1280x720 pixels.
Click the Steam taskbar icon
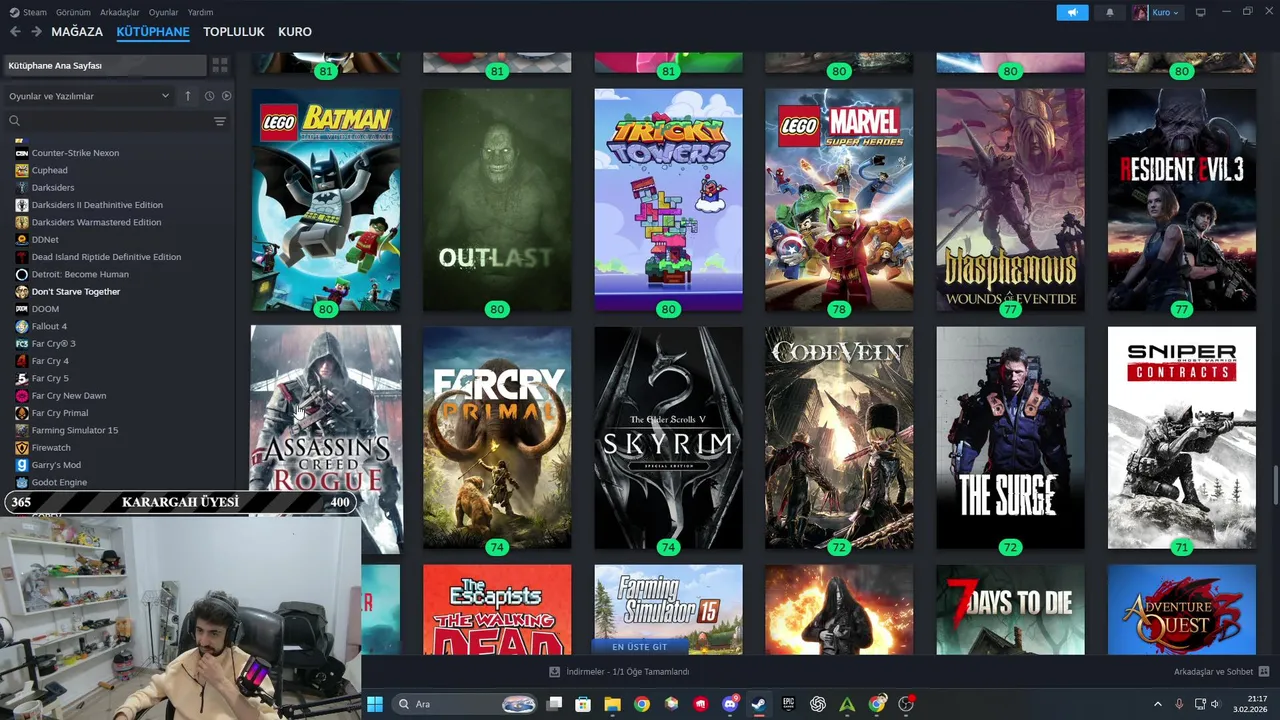(759, 704)
